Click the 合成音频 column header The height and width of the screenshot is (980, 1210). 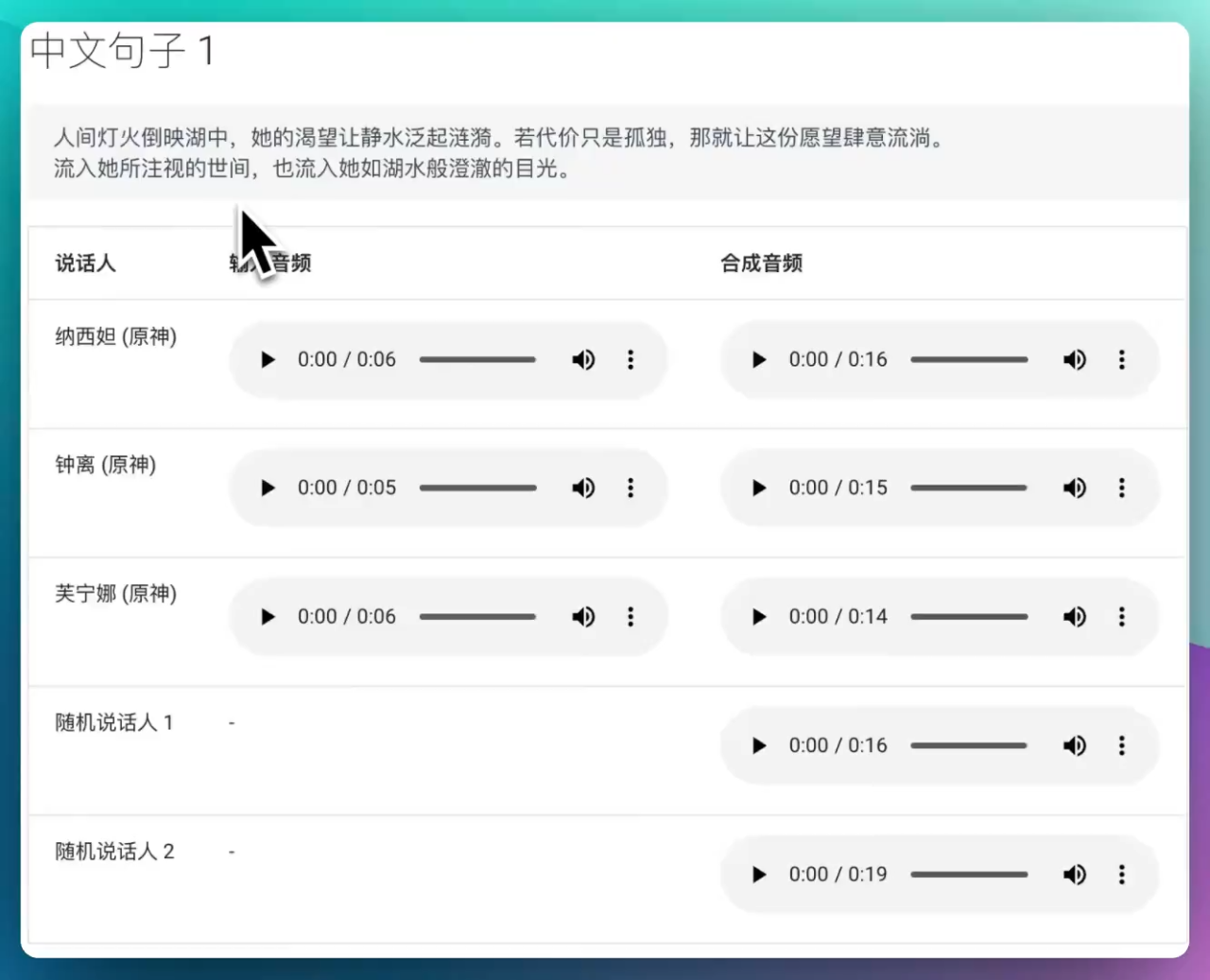(761, 264)
